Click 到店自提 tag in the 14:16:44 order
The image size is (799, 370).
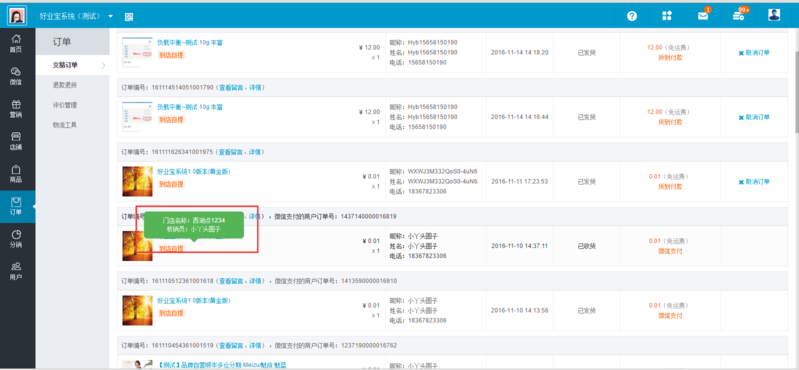point(171,119)
